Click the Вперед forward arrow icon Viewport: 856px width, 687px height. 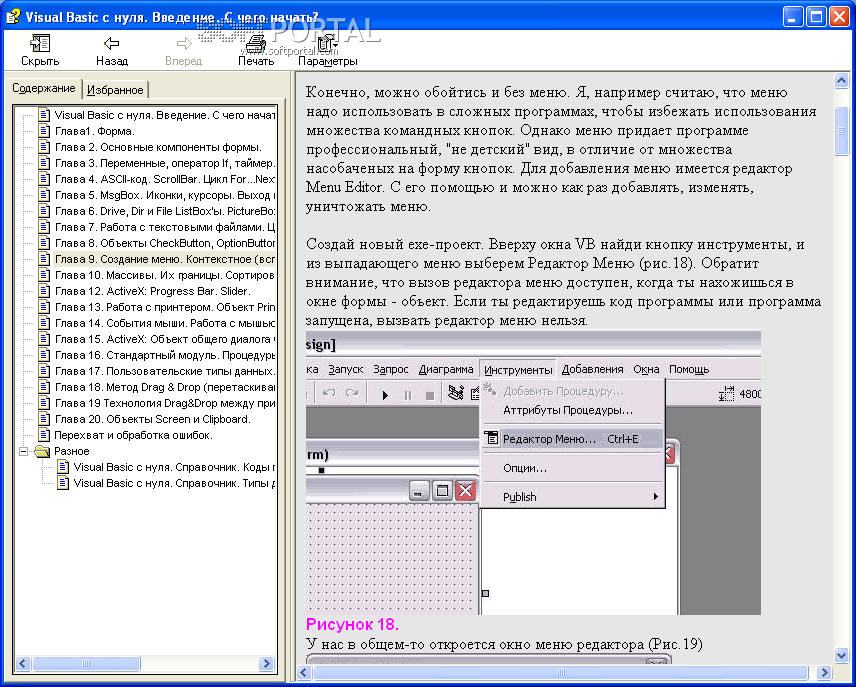183,43
